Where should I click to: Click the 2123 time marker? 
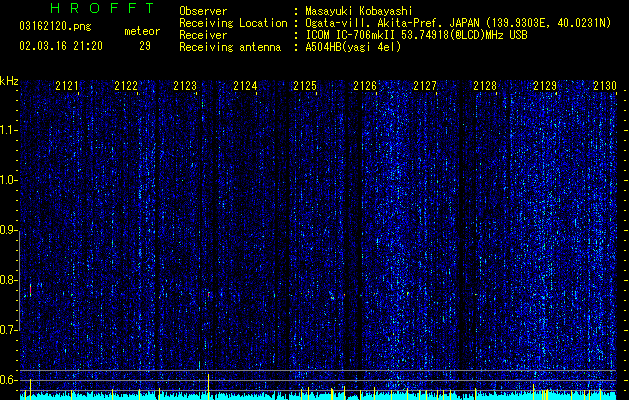pyautogui.click(x=185, y=86)
